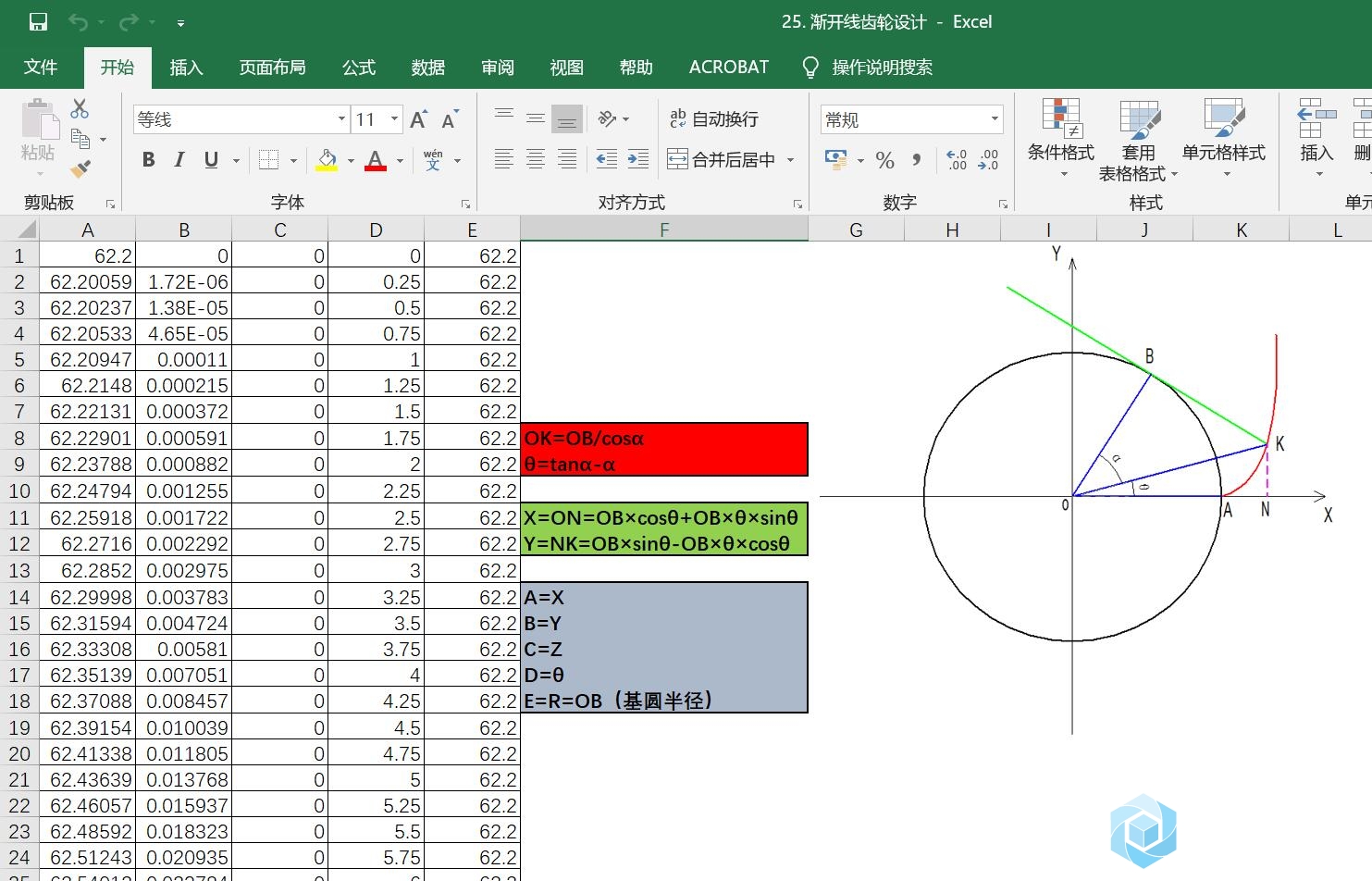Click the Decrease Indent icon
The height and width of the screenshot is (881, 1372).
click(607, 159)
